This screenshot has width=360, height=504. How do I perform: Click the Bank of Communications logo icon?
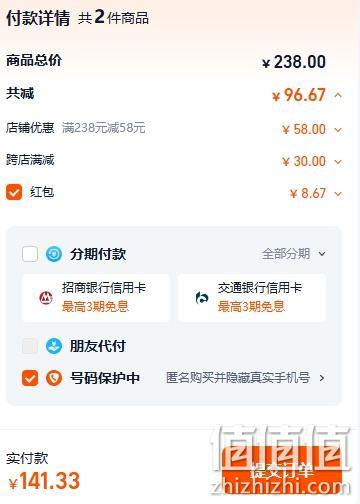click(202, 298)
